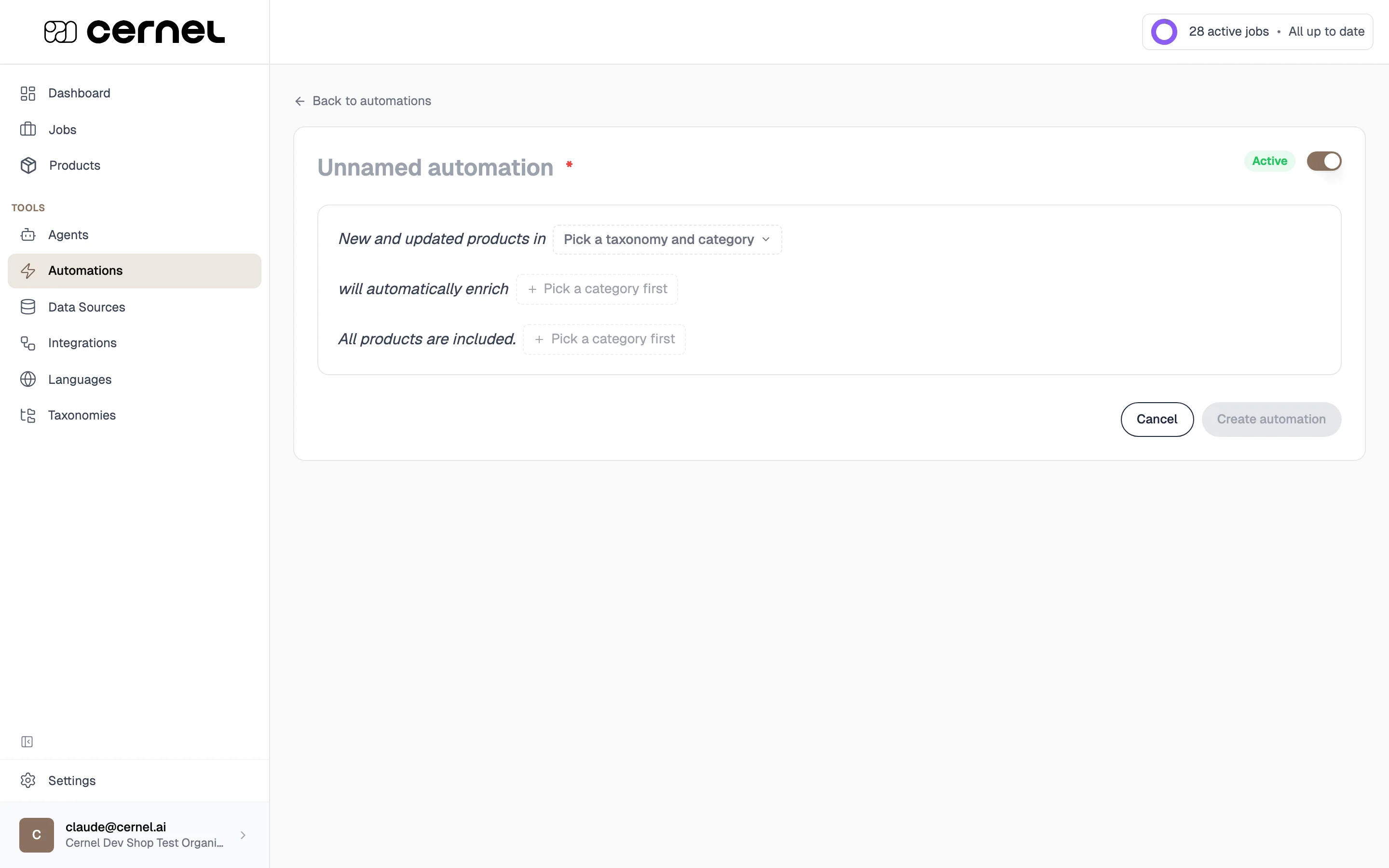The height and width of the screenshot is (868, 1389).
Task: Open the Taxonomies page
Action: coord(134,415)
